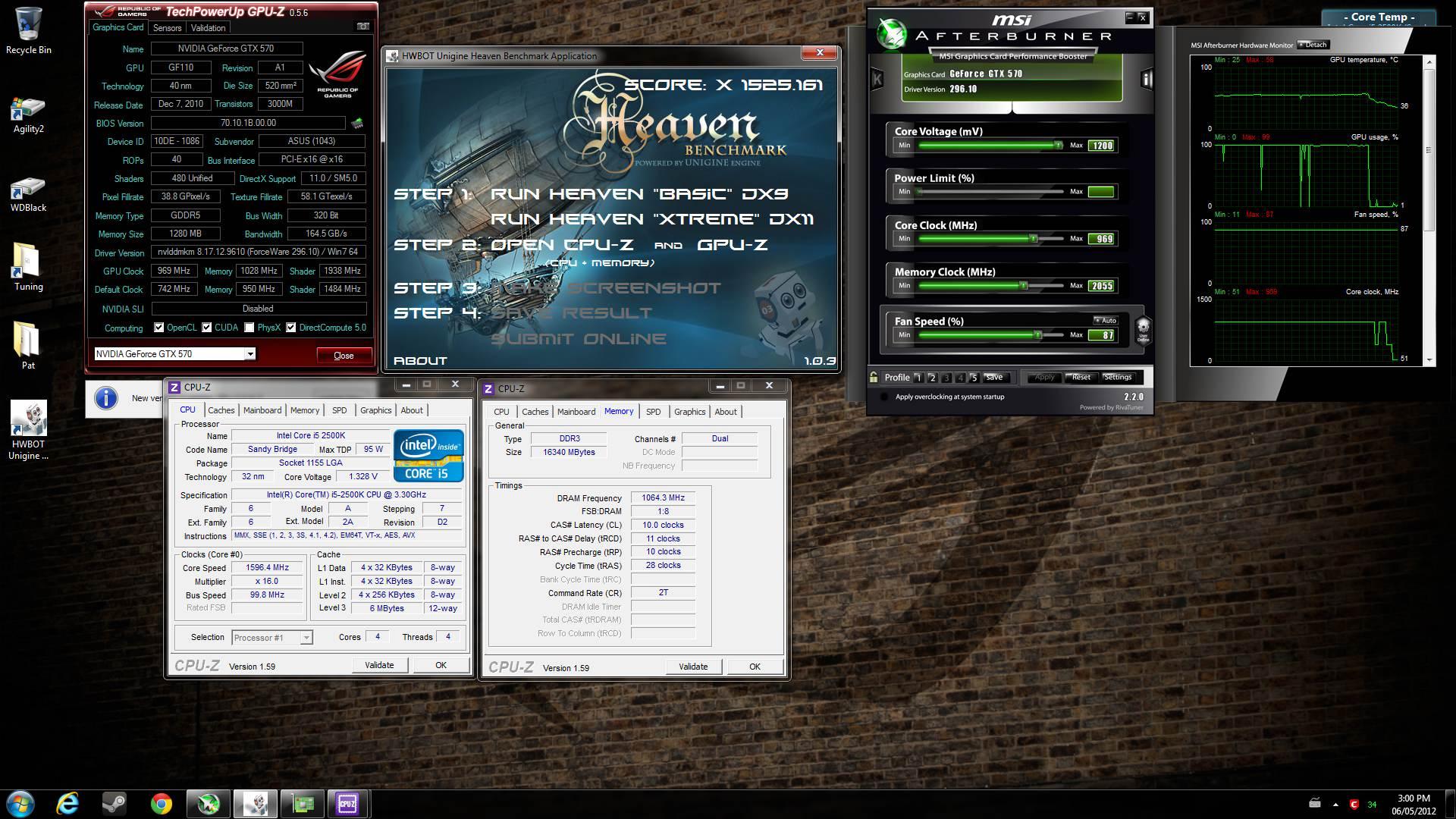Click GPU-Z screenshot camera icon
Viewport: 1456px width, 819px height.
[x=363, y=27]
